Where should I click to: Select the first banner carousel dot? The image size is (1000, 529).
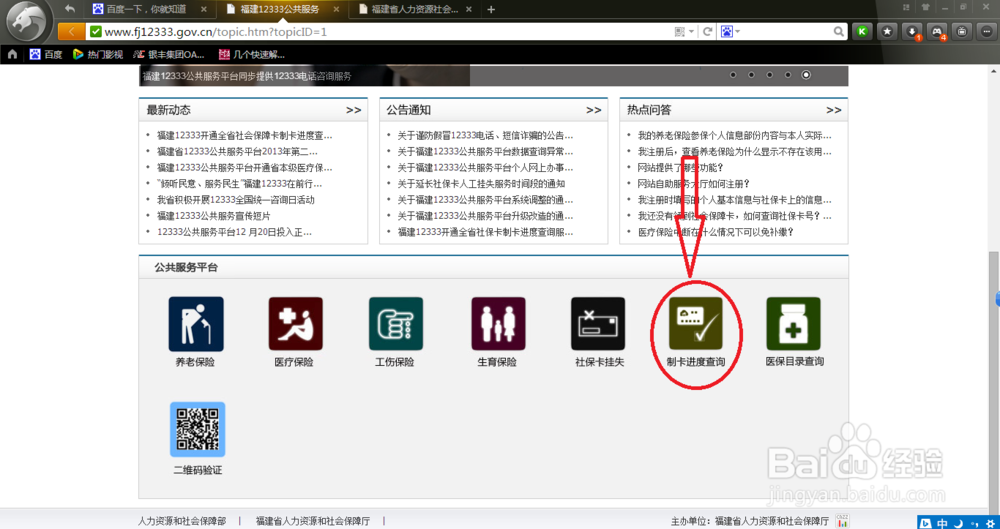[733, 75]
